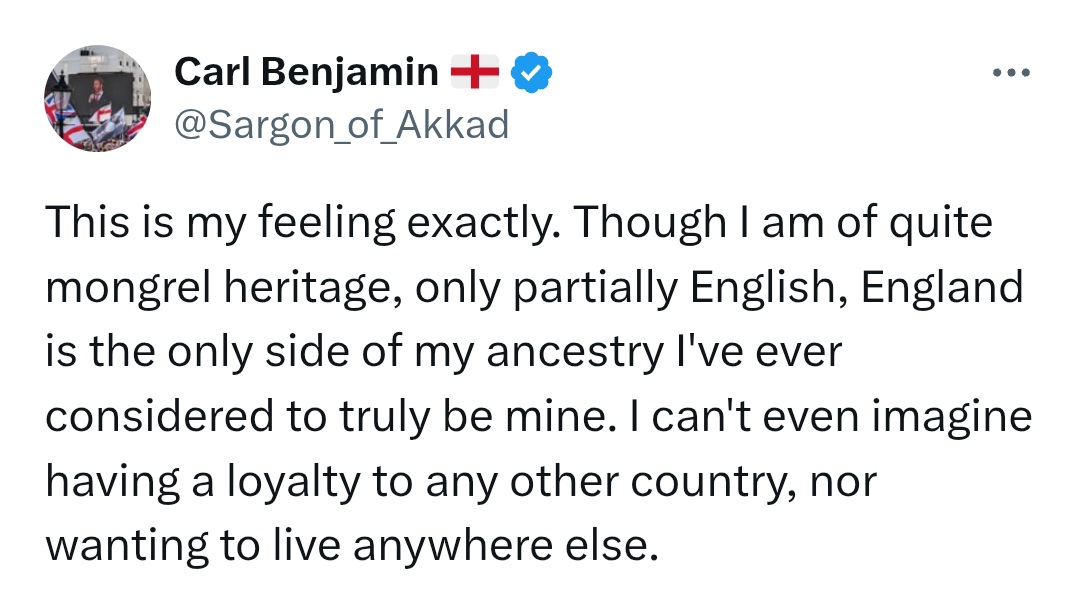Open the @Sargon_of_Akkad handle link
Image resolution: width=1080 pixels, height=596 pixels.
341,124
